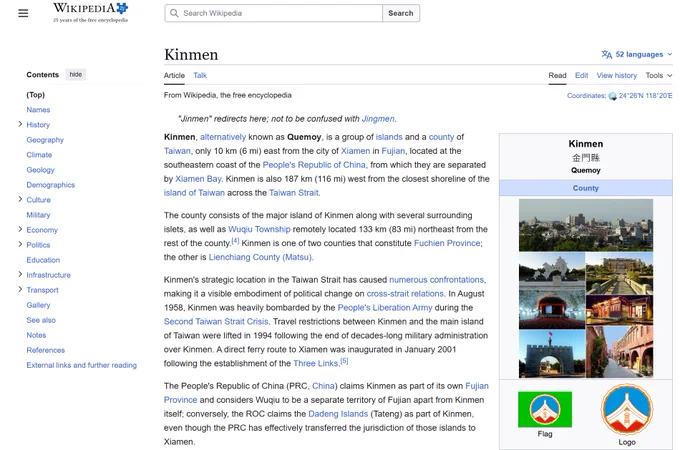This screenshot has width=680, height=450.
Task: Select the Edit tab
Action: click(x=582, y=75)
